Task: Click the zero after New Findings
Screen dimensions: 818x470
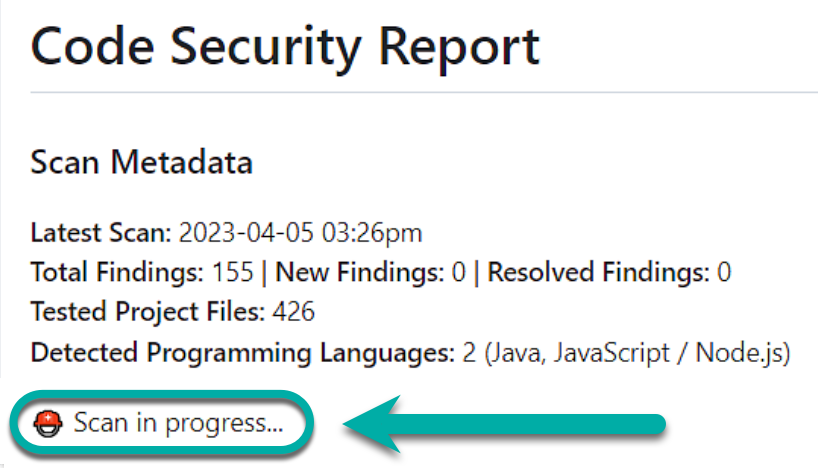Action: pyautogui.click(x=459, y=273)
